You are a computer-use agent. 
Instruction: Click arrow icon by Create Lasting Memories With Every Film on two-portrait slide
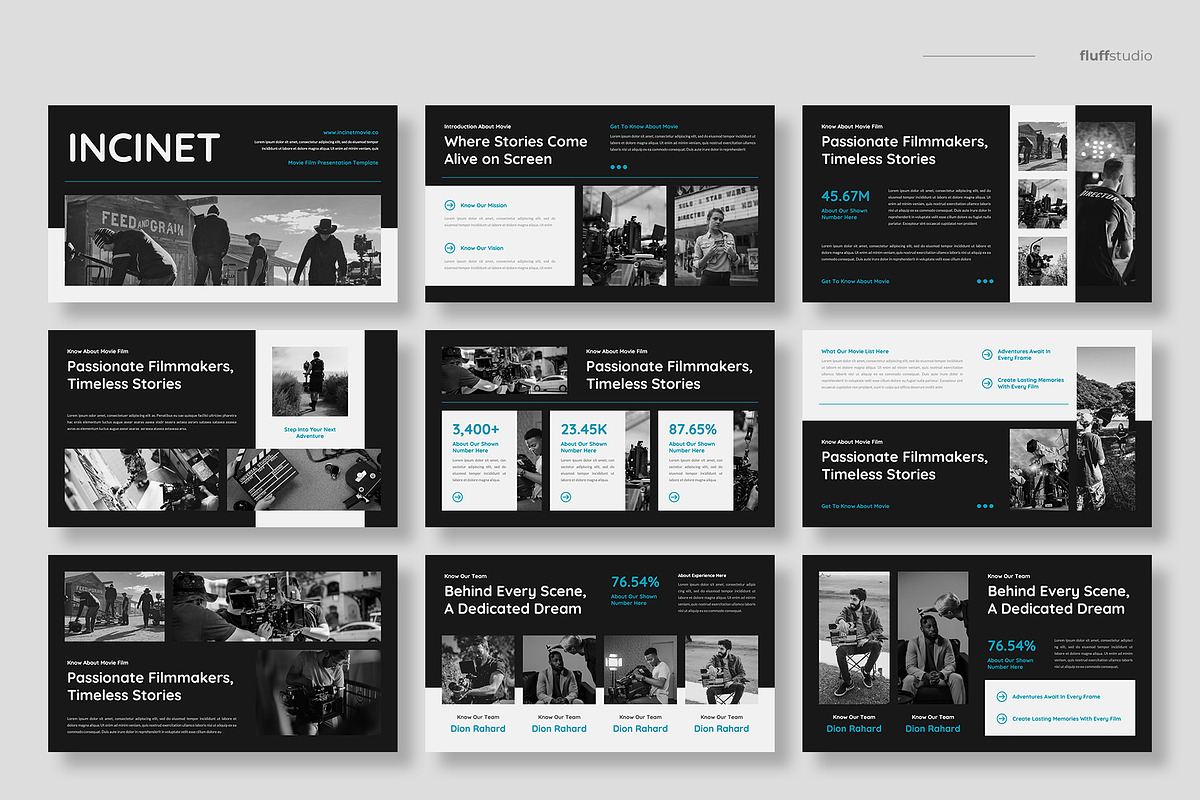point(1002,718)
